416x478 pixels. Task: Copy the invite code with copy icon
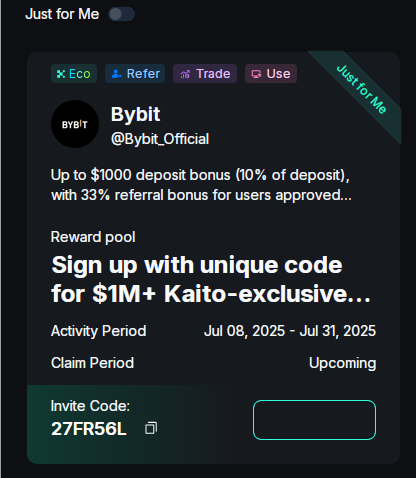coord(151,428)
